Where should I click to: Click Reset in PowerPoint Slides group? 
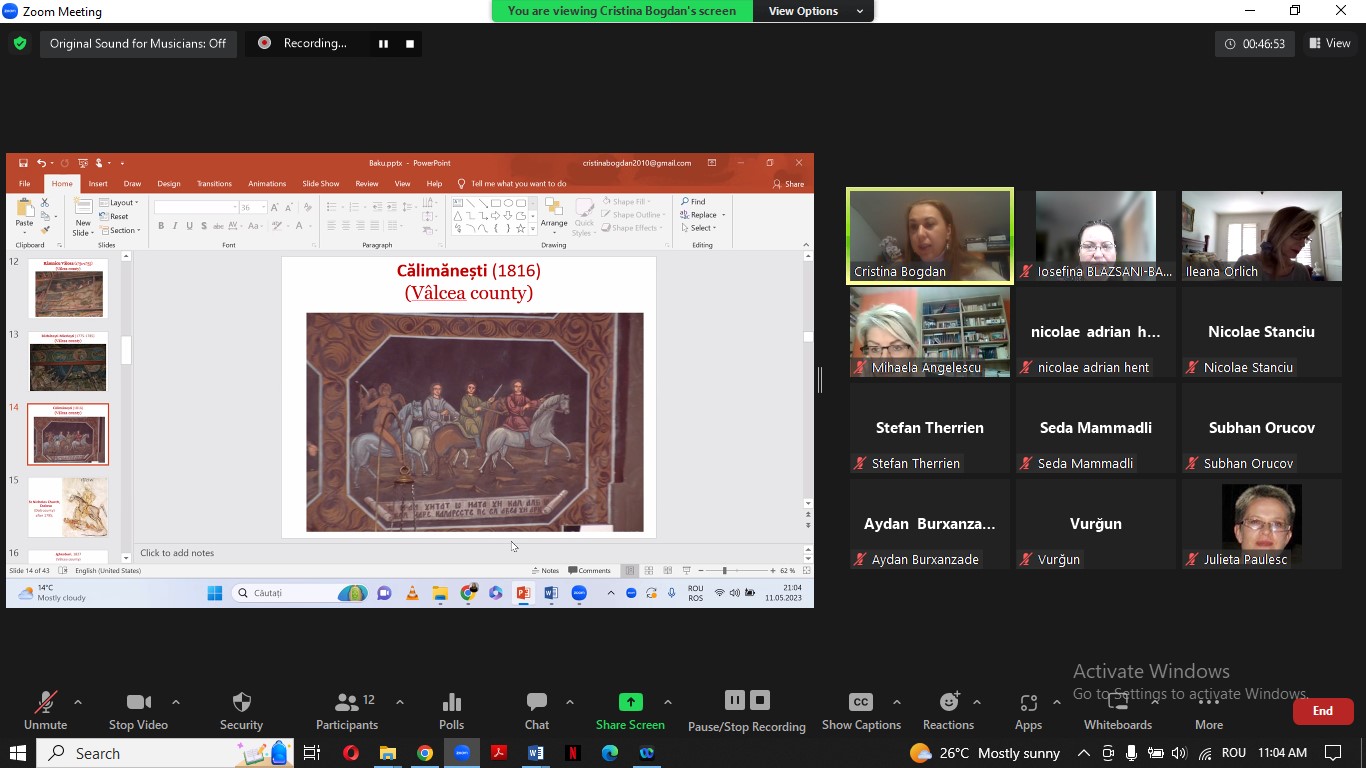pyautogui.click(x=114, y=216)
